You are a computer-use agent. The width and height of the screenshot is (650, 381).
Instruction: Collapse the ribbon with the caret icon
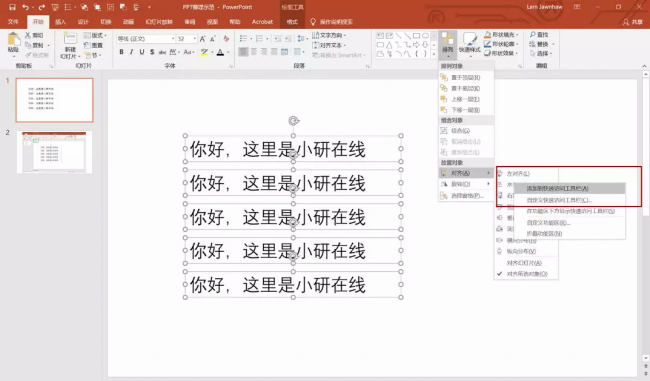click(x=644, y=66)
